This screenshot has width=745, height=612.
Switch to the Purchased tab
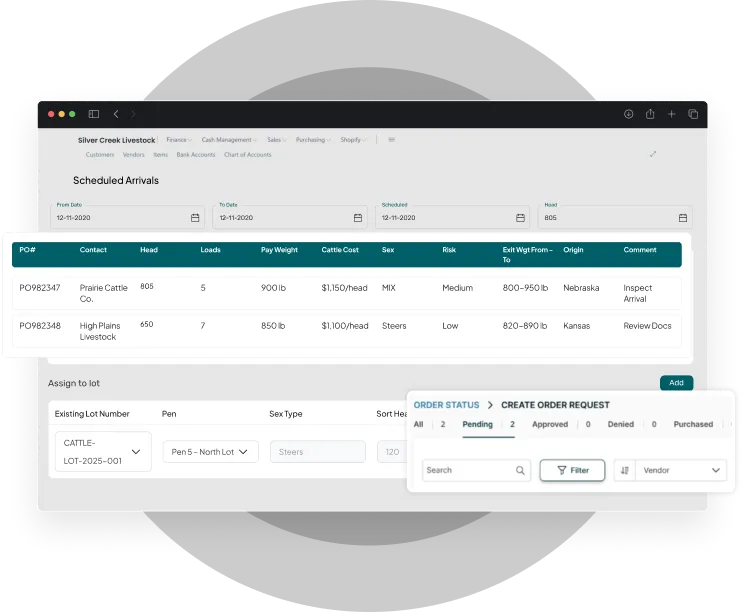693,424
